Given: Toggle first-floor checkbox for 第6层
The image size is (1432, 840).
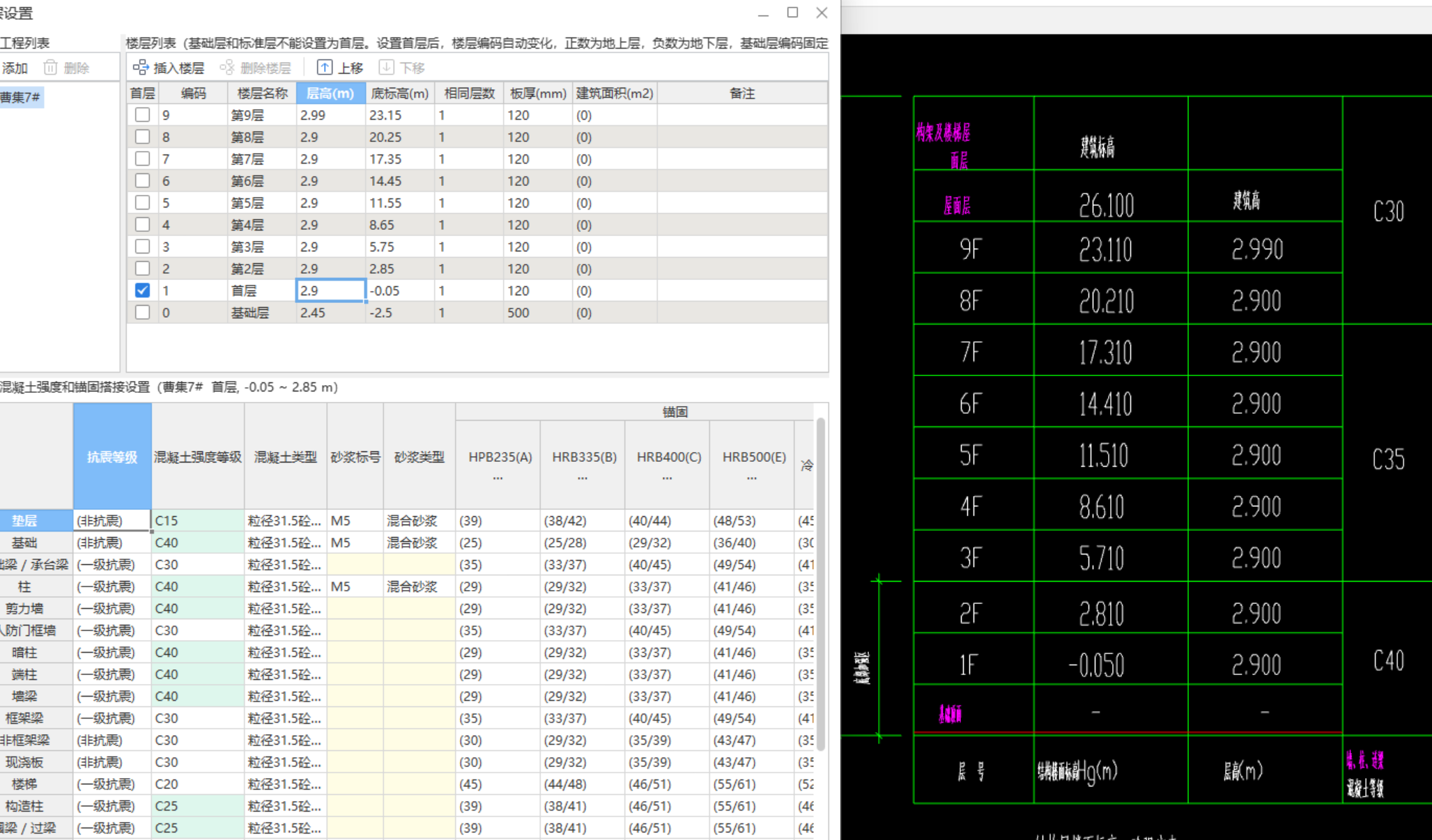Looking at the screenshot, I should click(142, 181).
